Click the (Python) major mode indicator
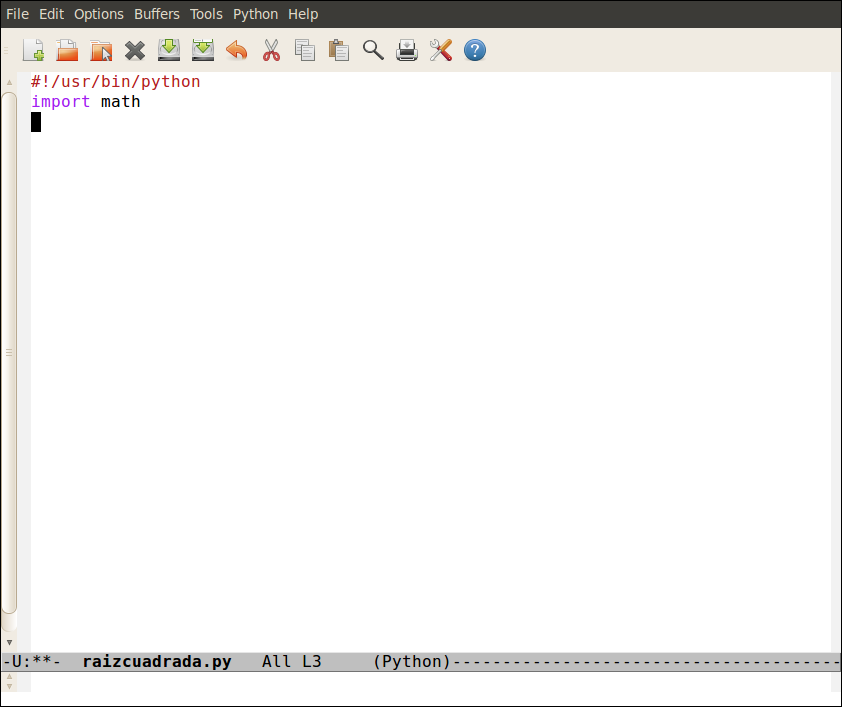842x707 pixels. point(412,661)
